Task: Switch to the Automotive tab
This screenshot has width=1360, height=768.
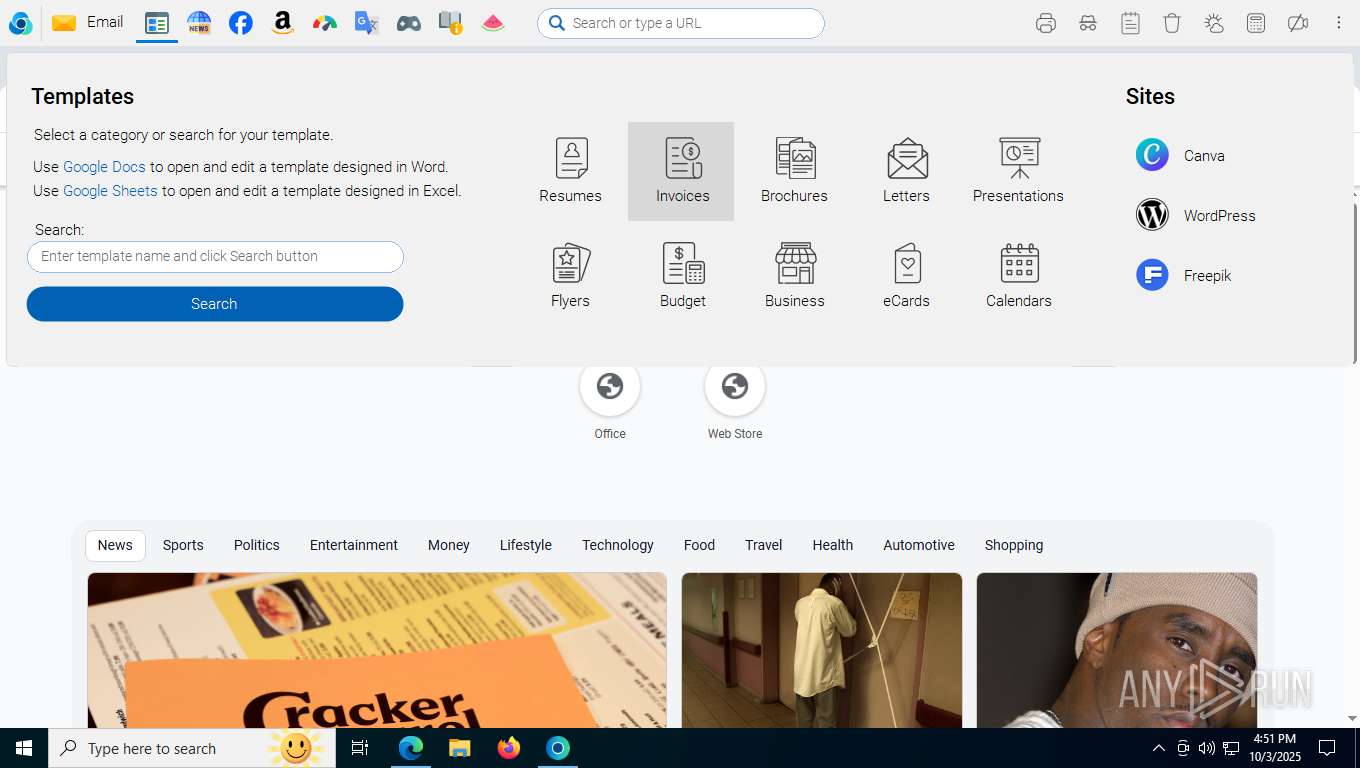Action: point(919,545)
